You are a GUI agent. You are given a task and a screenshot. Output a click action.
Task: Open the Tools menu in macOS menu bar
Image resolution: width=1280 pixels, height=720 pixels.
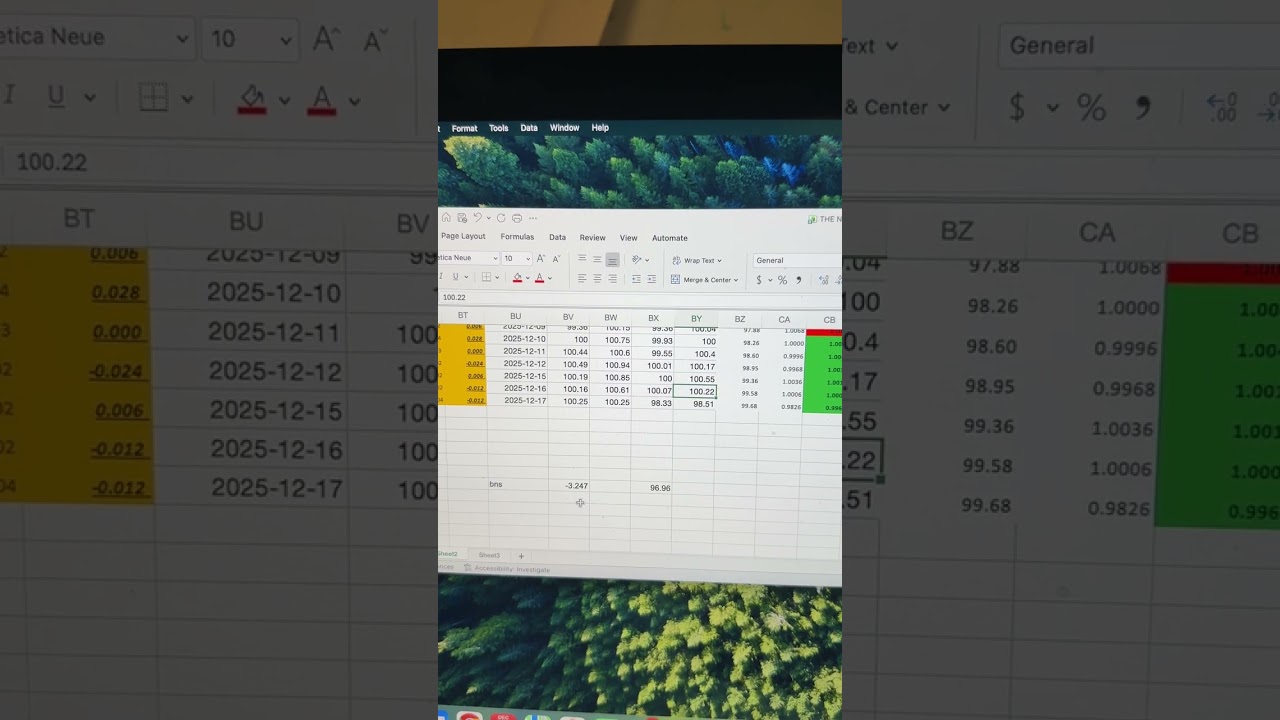(499, 128)
